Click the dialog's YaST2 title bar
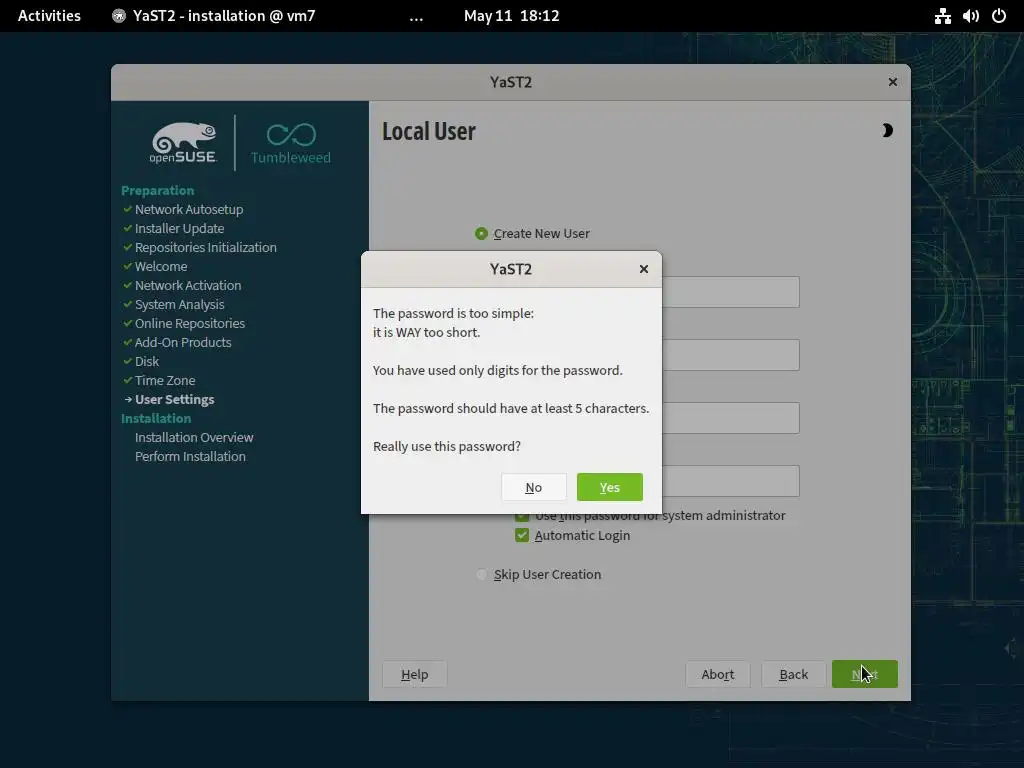 coord(511,269)
